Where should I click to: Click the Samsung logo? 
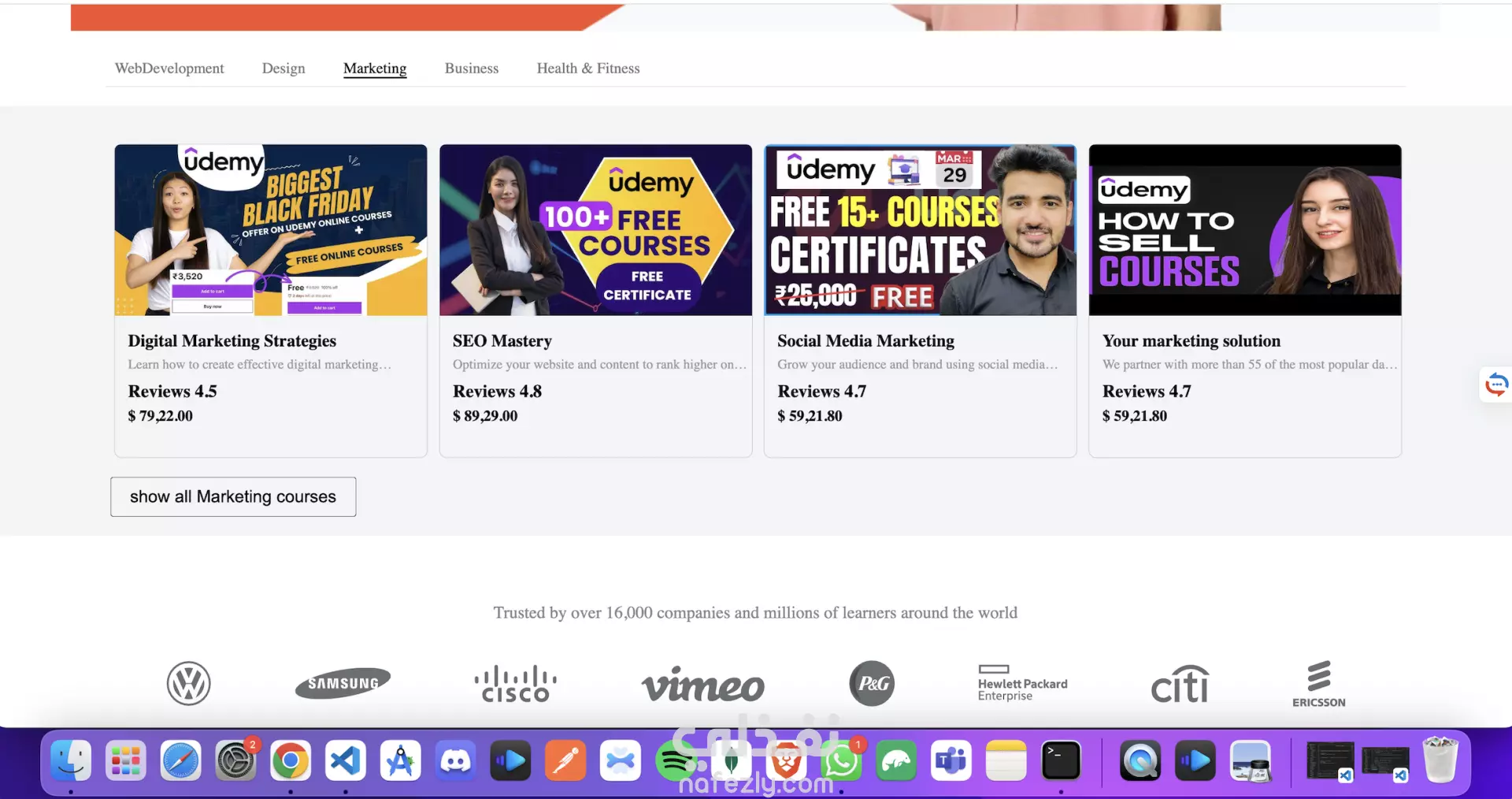pos(343,683)
